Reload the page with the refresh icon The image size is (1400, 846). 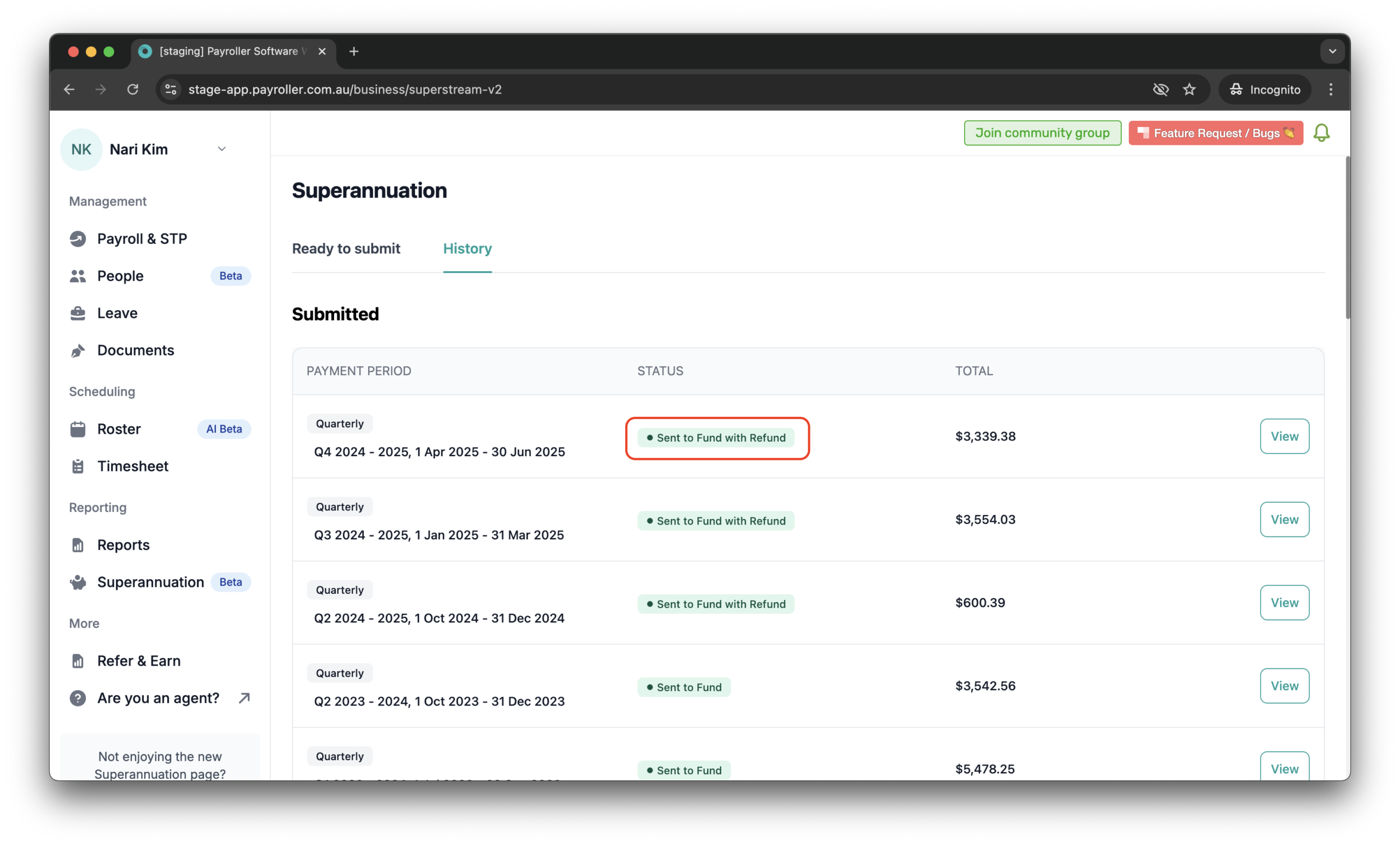tap(133, 89)
